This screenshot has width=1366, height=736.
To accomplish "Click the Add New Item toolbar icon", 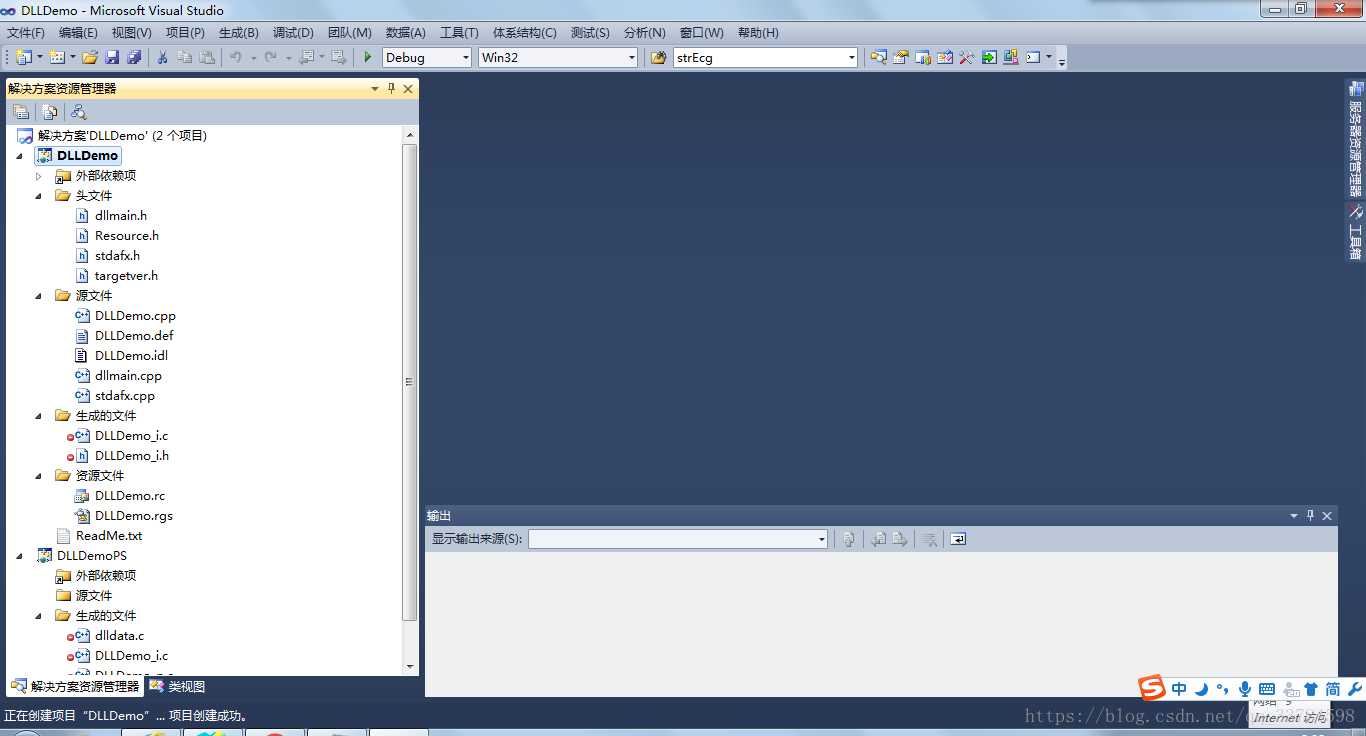I will point(57,57).
